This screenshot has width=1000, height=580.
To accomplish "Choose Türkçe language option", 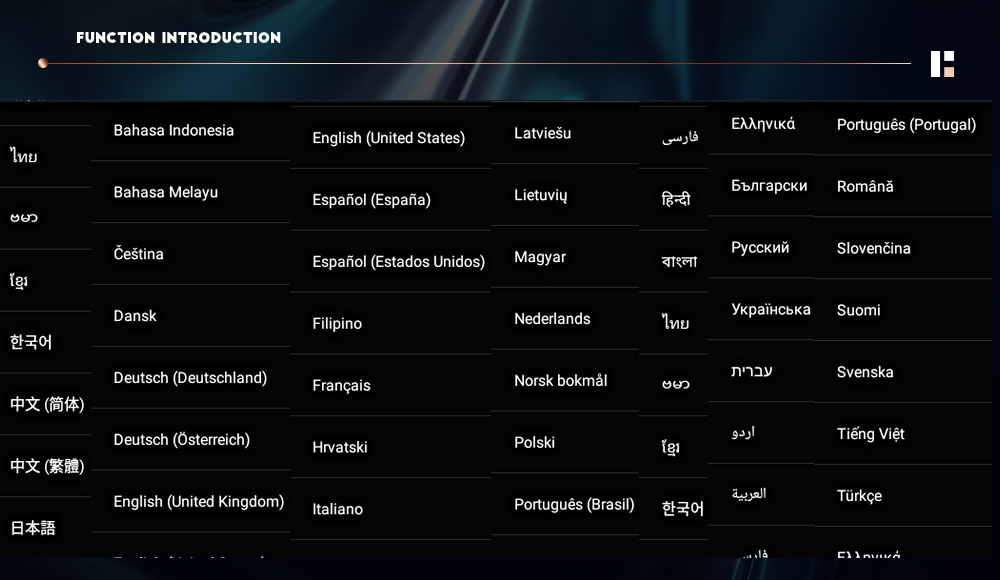I will coord(860,496).
